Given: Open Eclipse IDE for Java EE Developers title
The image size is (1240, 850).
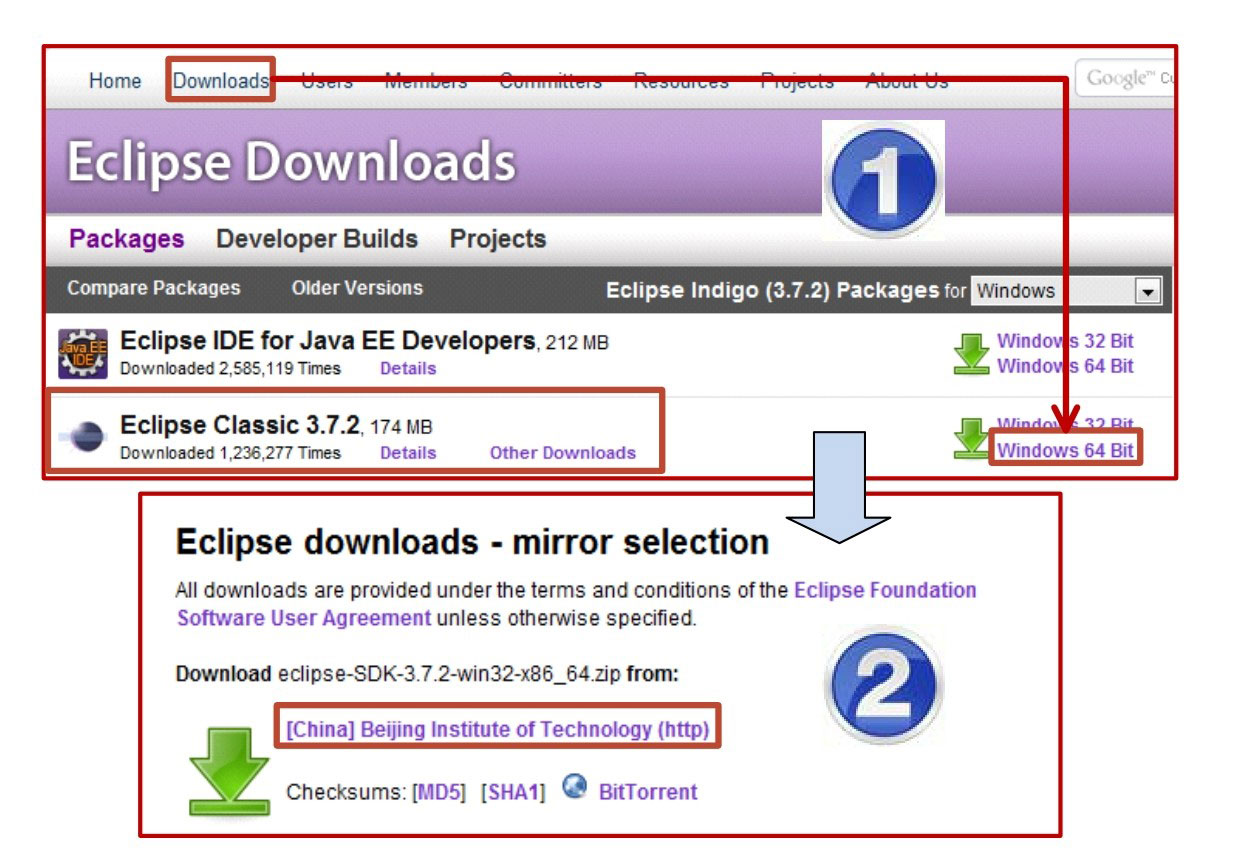Looking at the screenshot, I should [328, 341].
